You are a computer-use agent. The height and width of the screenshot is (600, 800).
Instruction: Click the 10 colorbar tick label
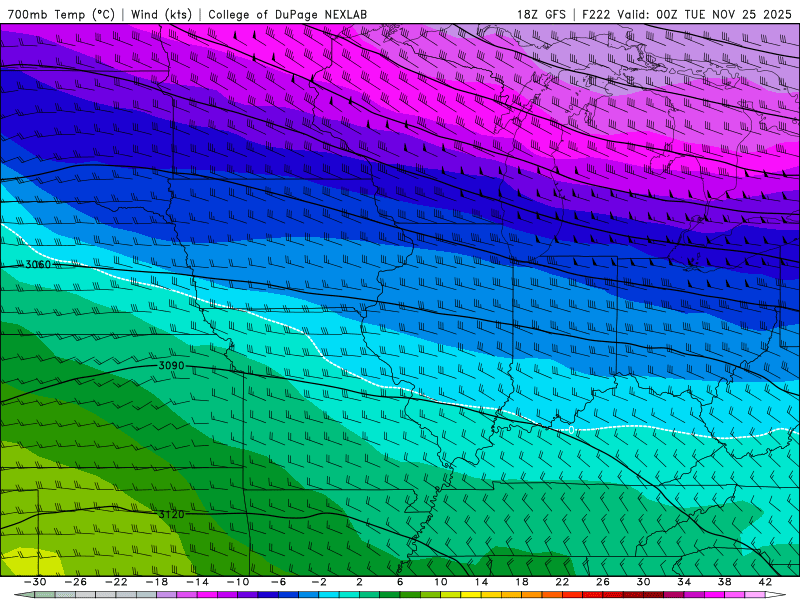click(x=441, y=582)
